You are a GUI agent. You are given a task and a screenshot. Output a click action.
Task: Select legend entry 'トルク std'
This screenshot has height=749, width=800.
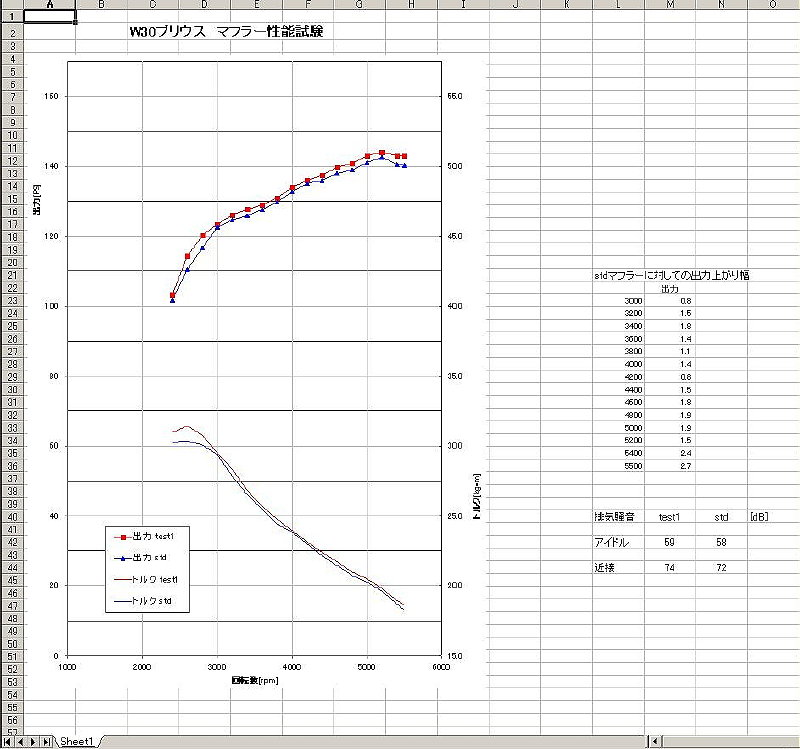(143, 601)
